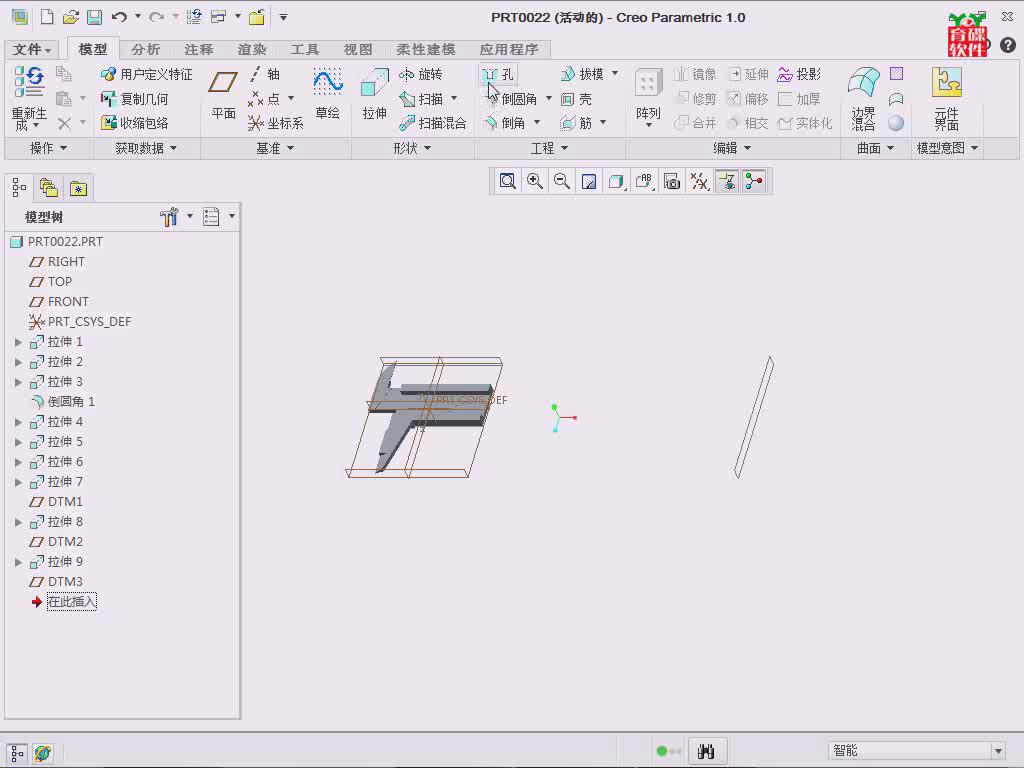
Task: Click the Zoom In icon in graphics toolbar
Action: click(535, 181)
